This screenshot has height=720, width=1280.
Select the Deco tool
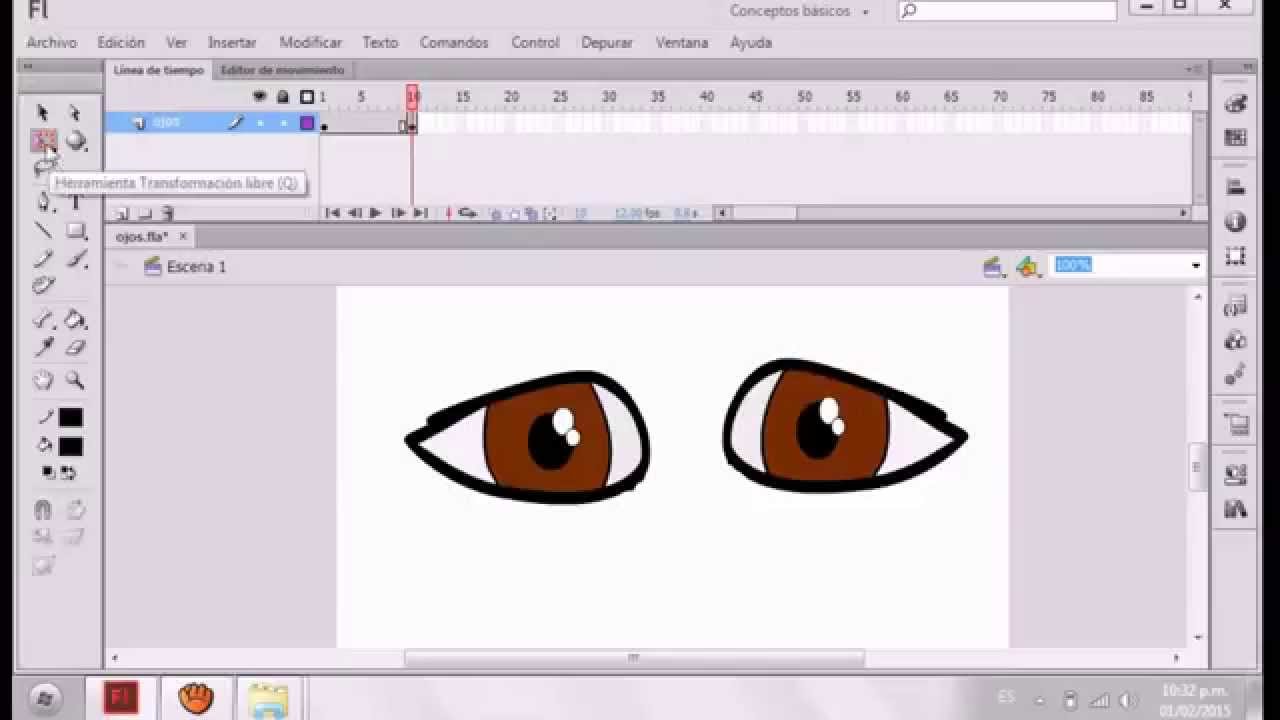(42, 286)
